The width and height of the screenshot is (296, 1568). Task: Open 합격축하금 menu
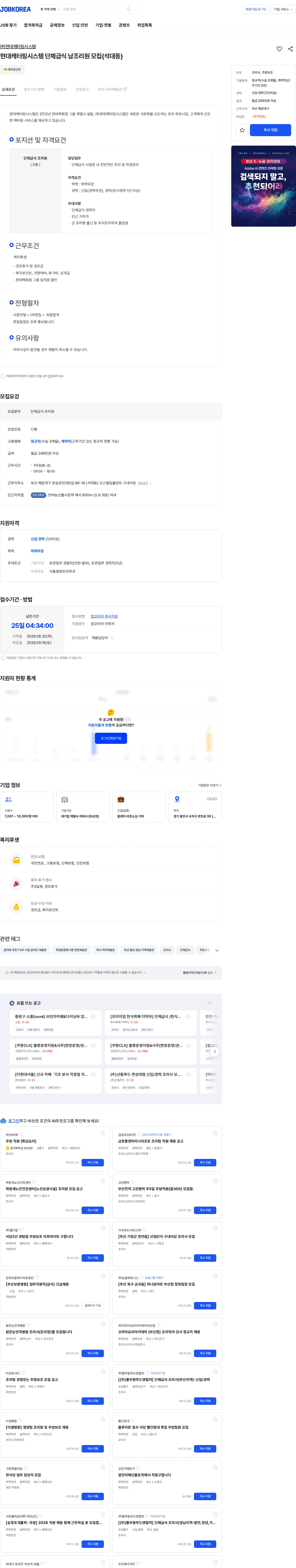[34, 25]
